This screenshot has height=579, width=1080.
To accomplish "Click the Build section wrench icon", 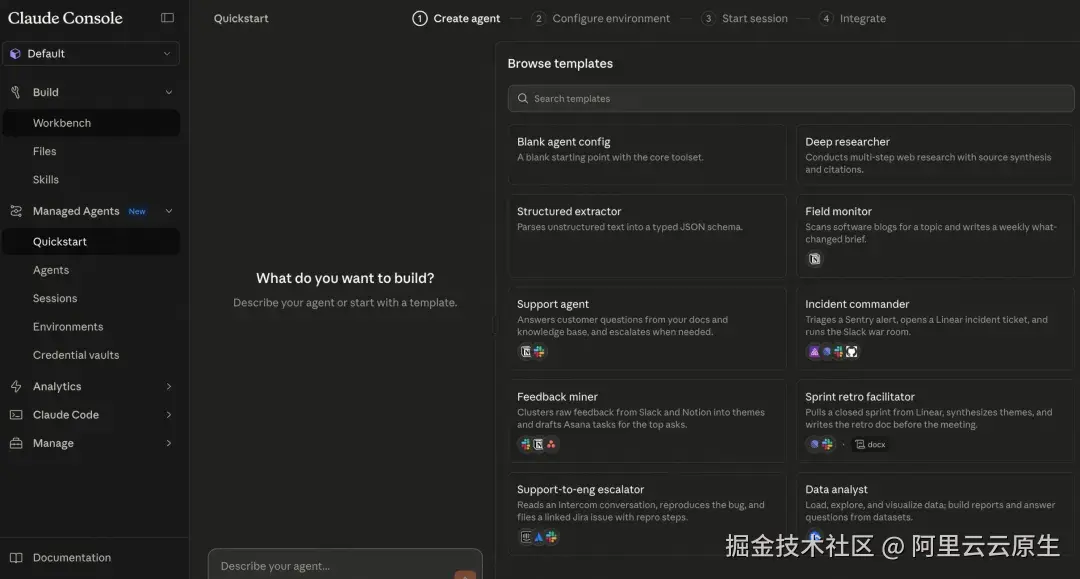I will pos(16,92).
